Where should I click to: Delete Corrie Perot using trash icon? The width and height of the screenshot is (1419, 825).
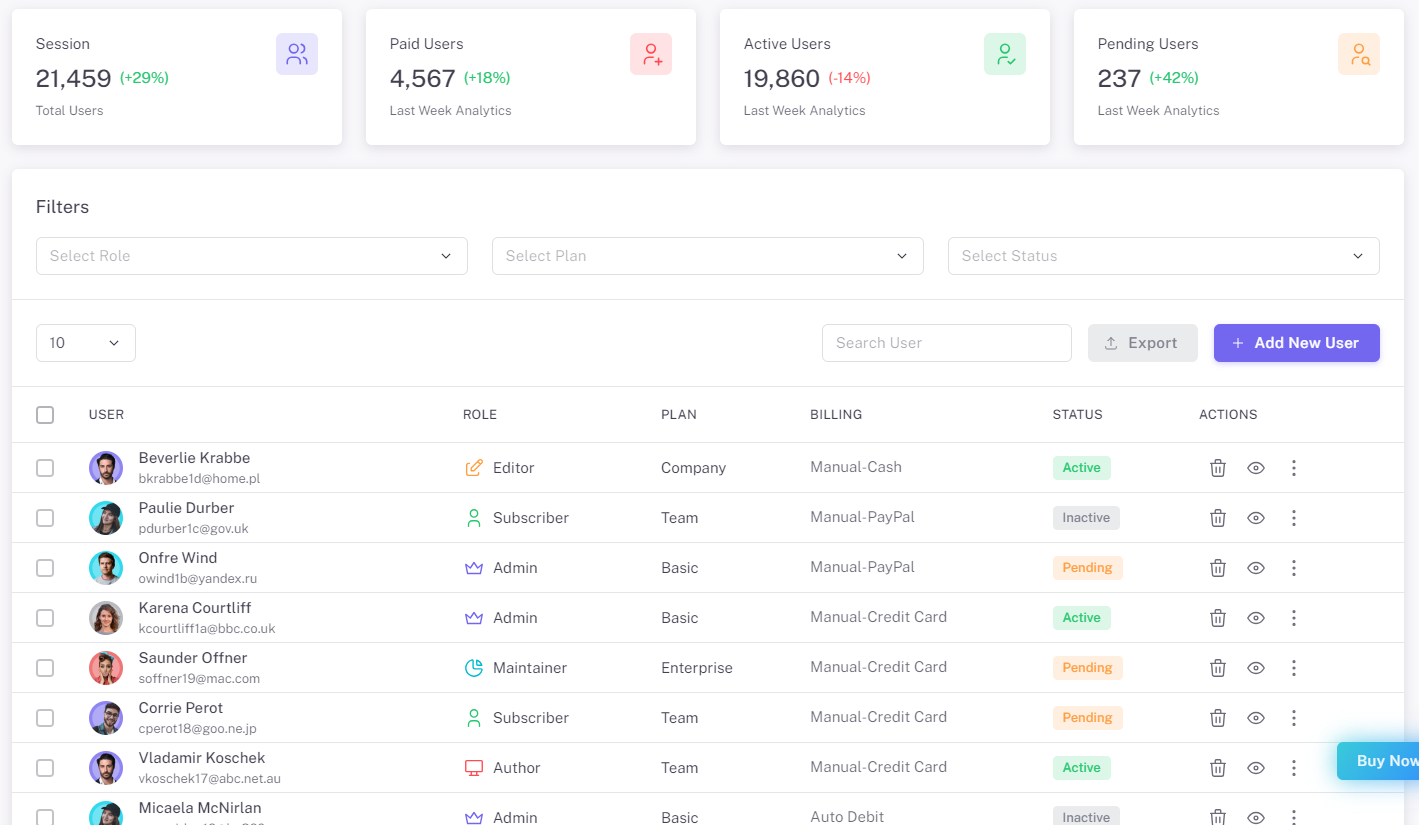click(1218, 718)
